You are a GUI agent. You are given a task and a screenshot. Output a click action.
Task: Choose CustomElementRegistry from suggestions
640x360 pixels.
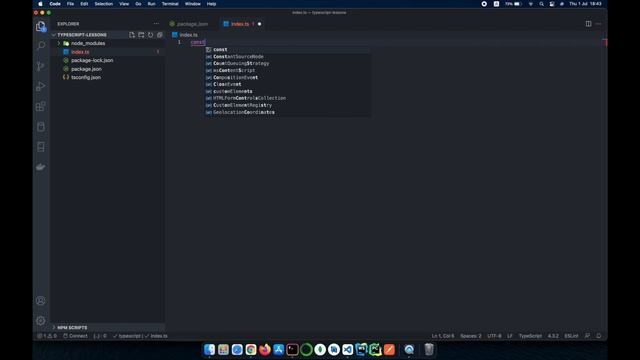point(287,105)
